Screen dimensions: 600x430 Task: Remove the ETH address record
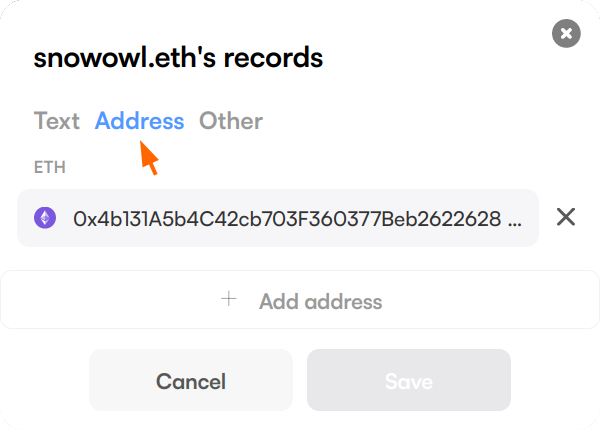point(565,217)
